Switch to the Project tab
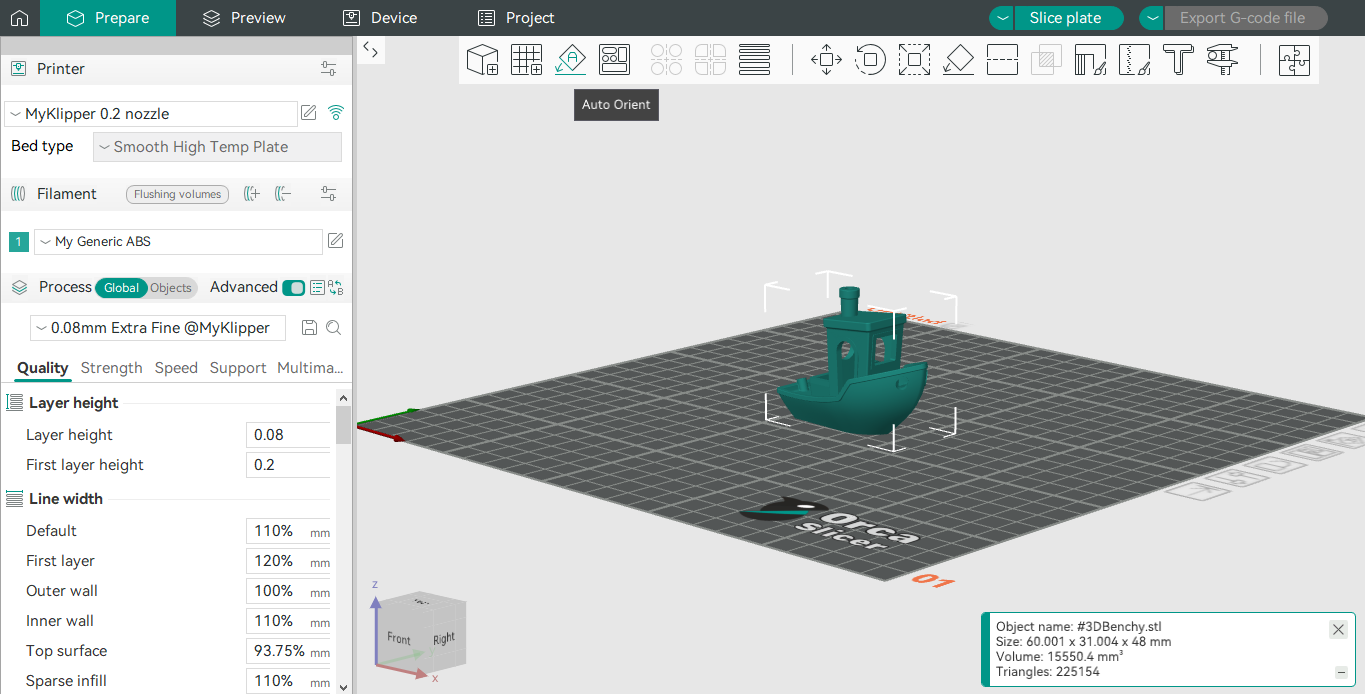 pos(516,18)
